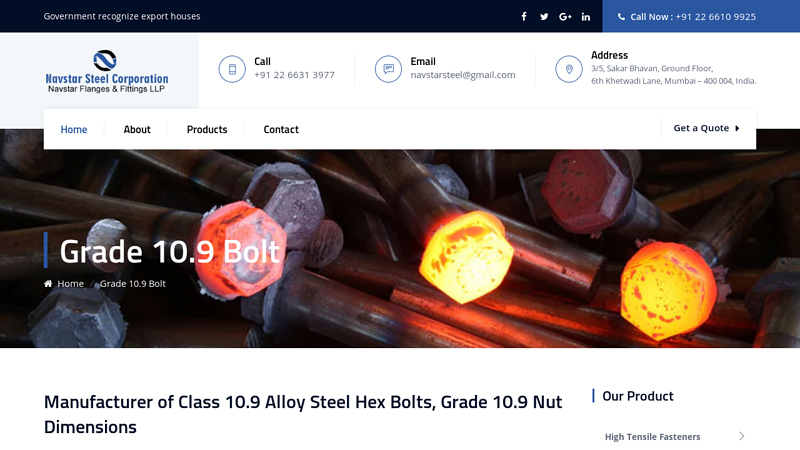Click the Sakar Bhavan address text
The height and width of the screenshot is (450, 800).
(673, 74)
